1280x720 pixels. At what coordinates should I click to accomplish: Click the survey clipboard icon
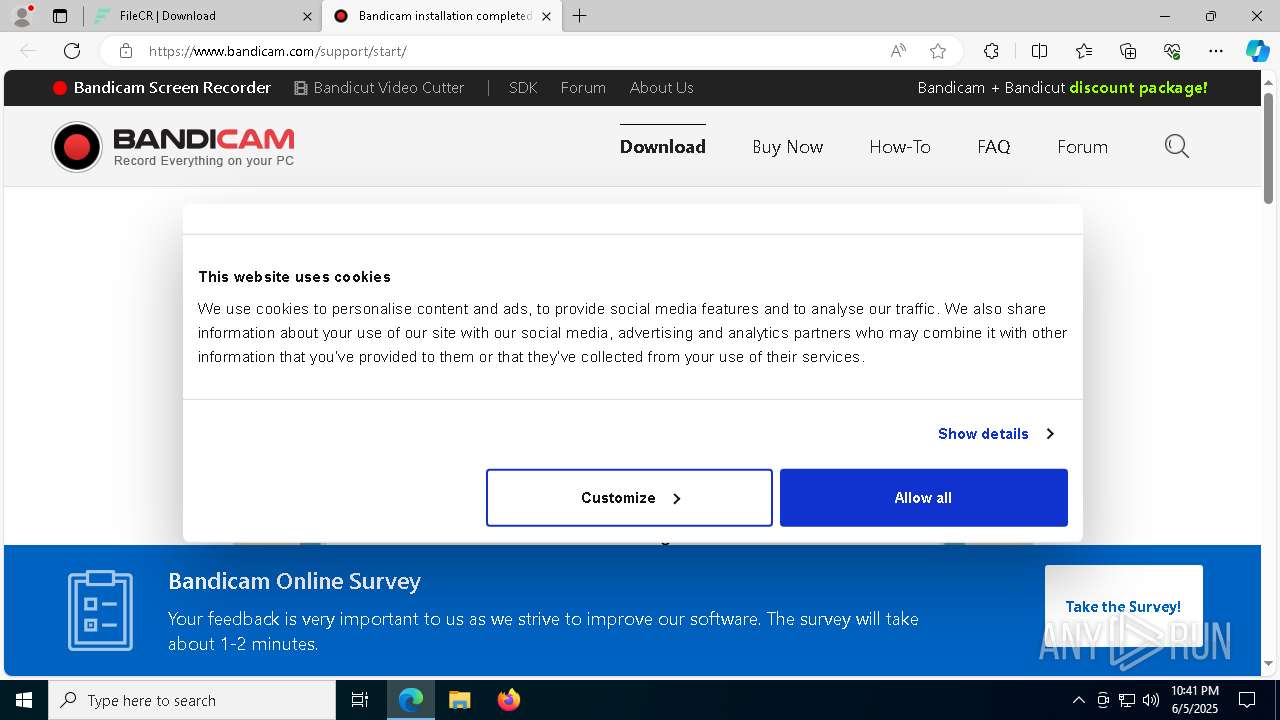click(x=100, y=610)
